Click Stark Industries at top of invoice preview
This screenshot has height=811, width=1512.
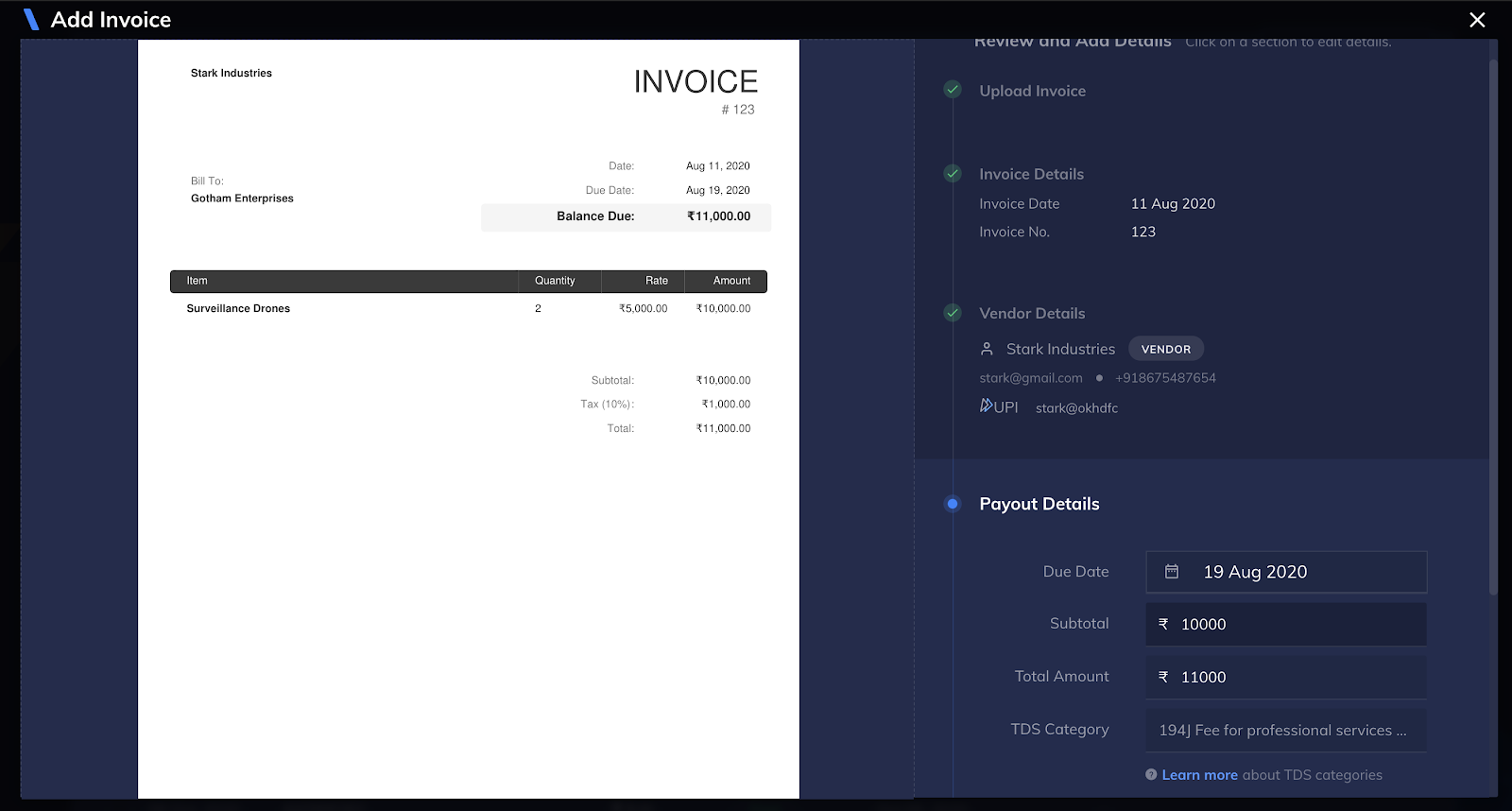[x=232, y=73]
